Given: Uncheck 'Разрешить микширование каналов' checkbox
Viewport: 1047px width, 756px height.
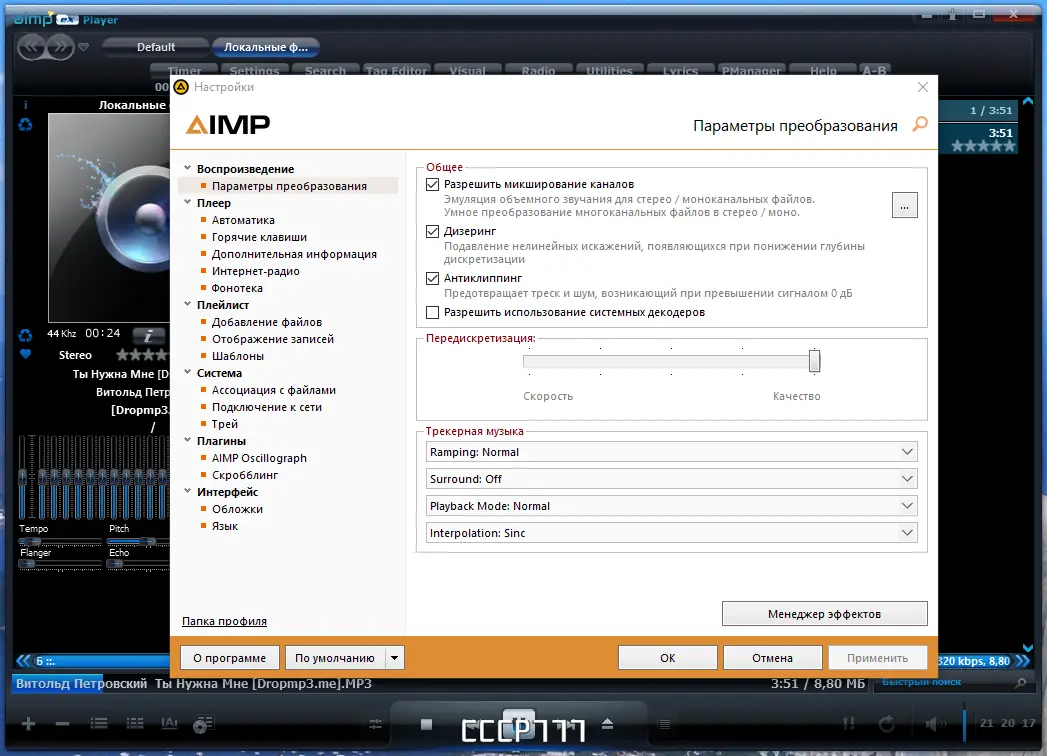Looking at the screenshot, I should coord(433,184).
